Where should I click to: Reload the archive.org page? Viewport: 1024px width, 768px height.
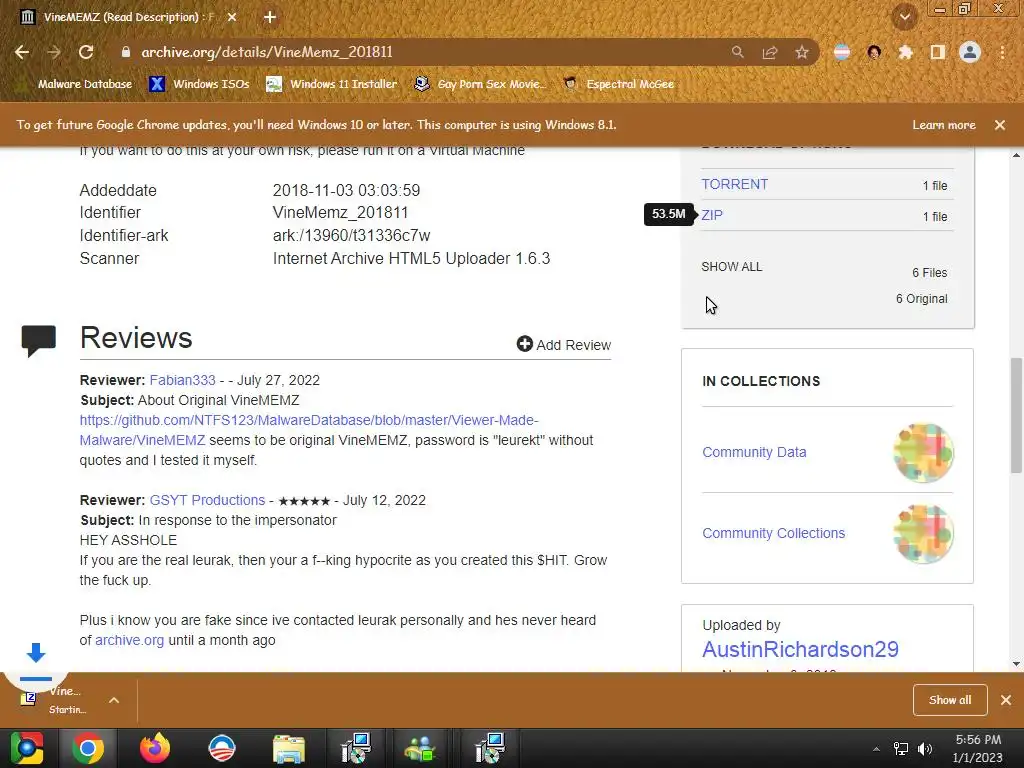tap(86, 52)
